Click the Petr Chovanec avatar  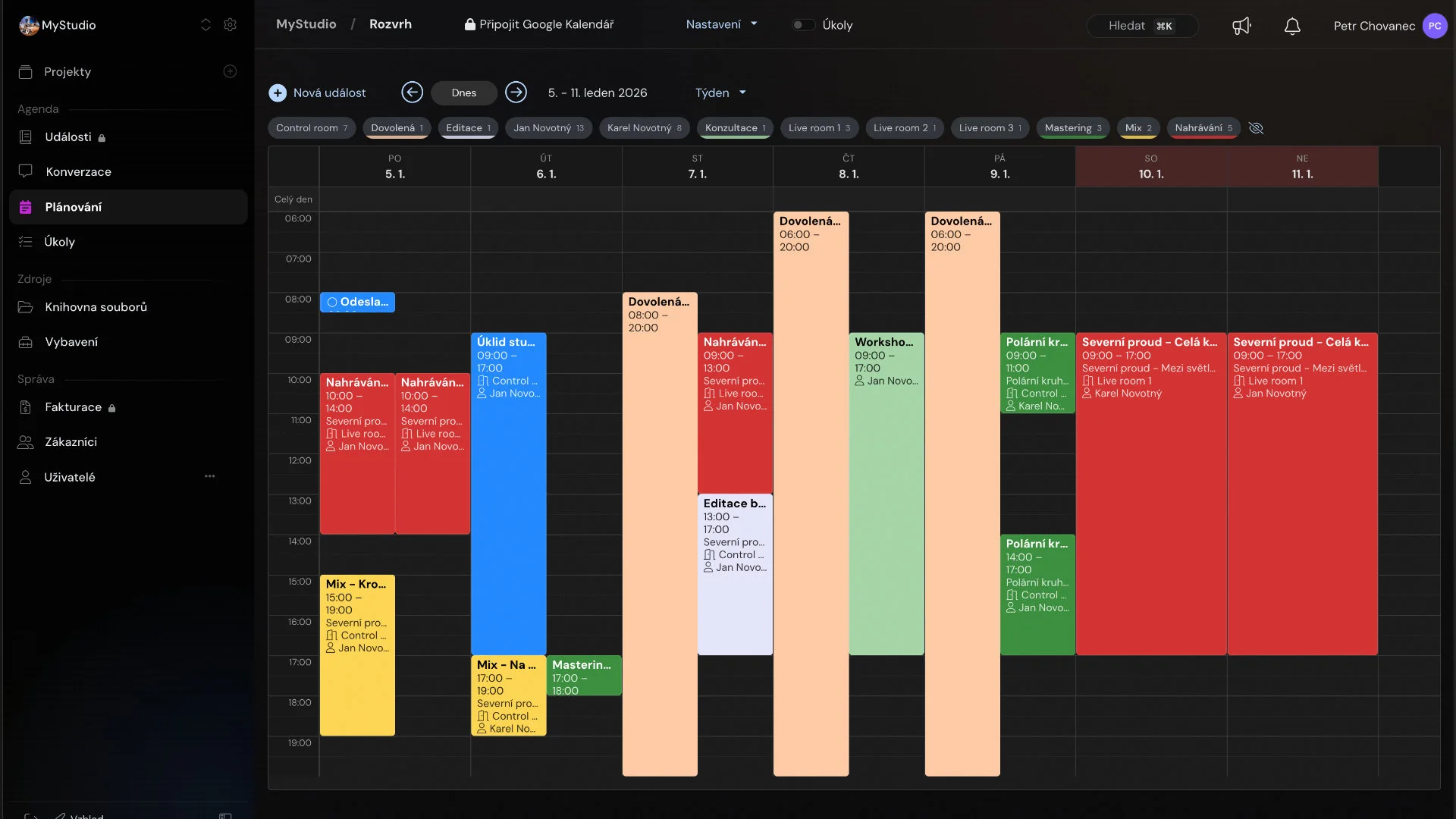(1434, 26)
